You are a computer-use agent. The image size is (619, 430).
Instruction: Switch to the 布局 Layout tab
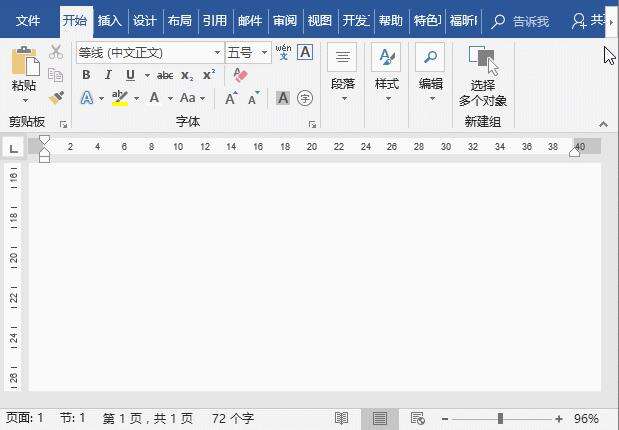179,21
